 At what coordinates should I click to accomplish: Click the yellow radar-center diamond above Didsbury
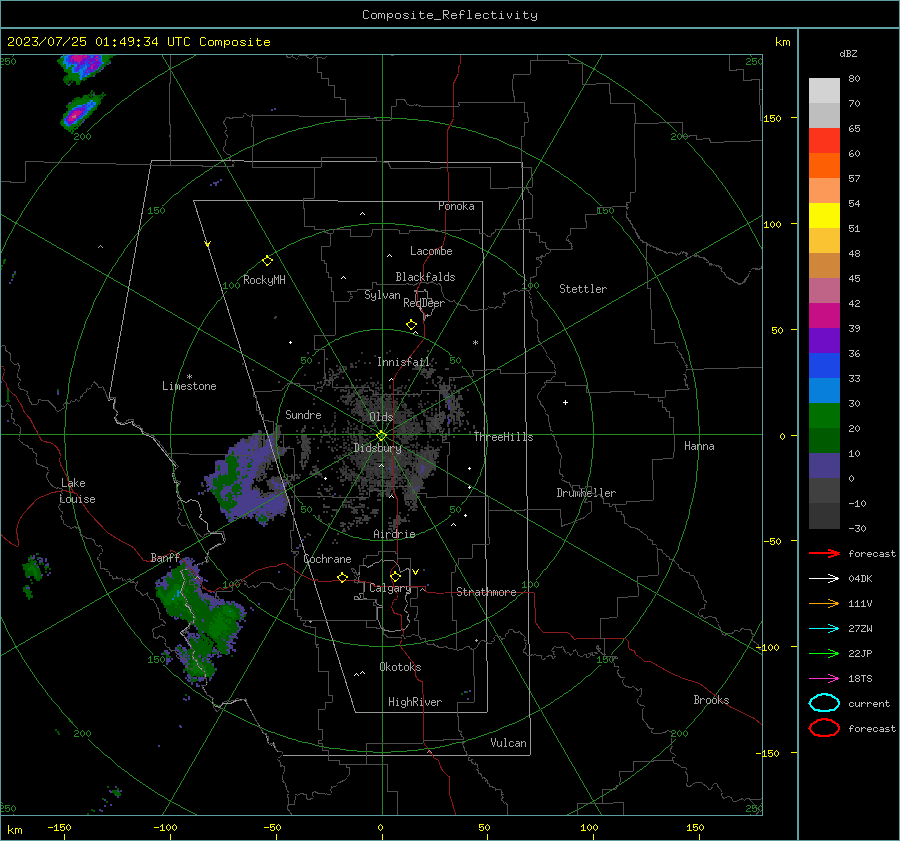[x=381, y=436]
